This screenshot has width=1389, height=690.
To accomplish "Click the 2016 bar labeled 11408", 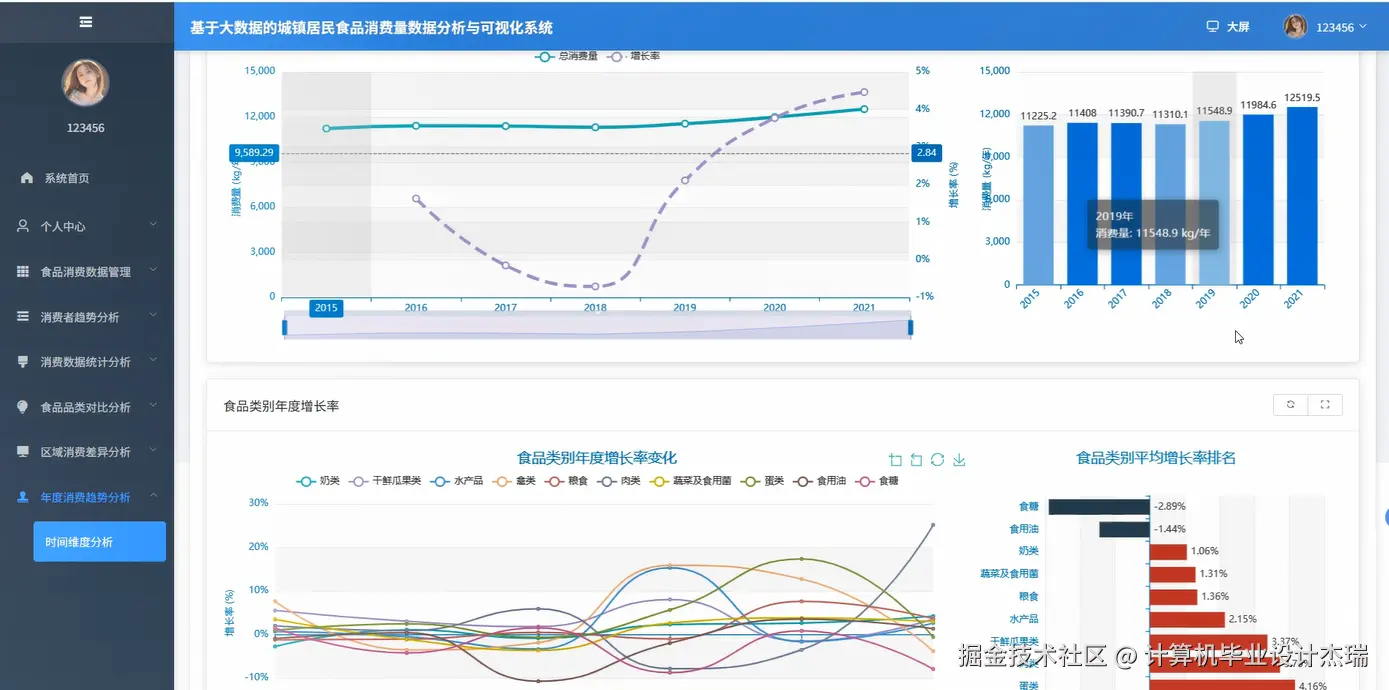I will [x=1083, y=203].
